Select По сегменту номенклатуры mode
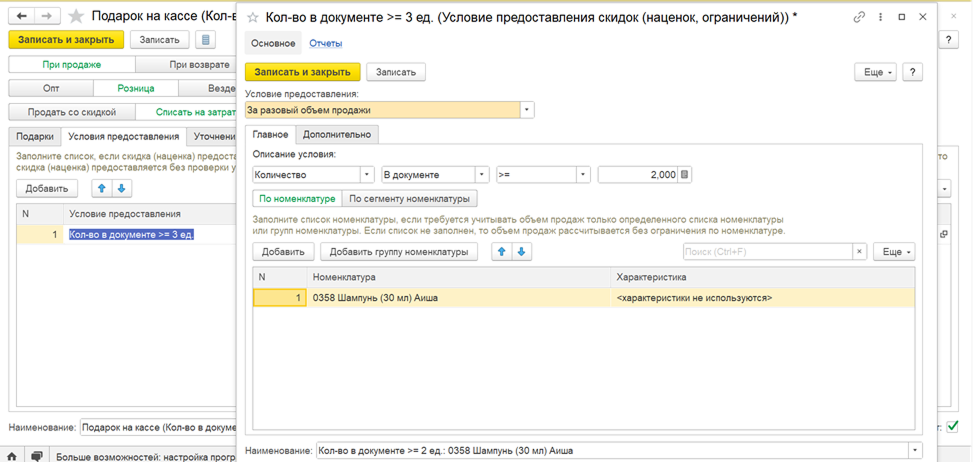 [409, 199]
